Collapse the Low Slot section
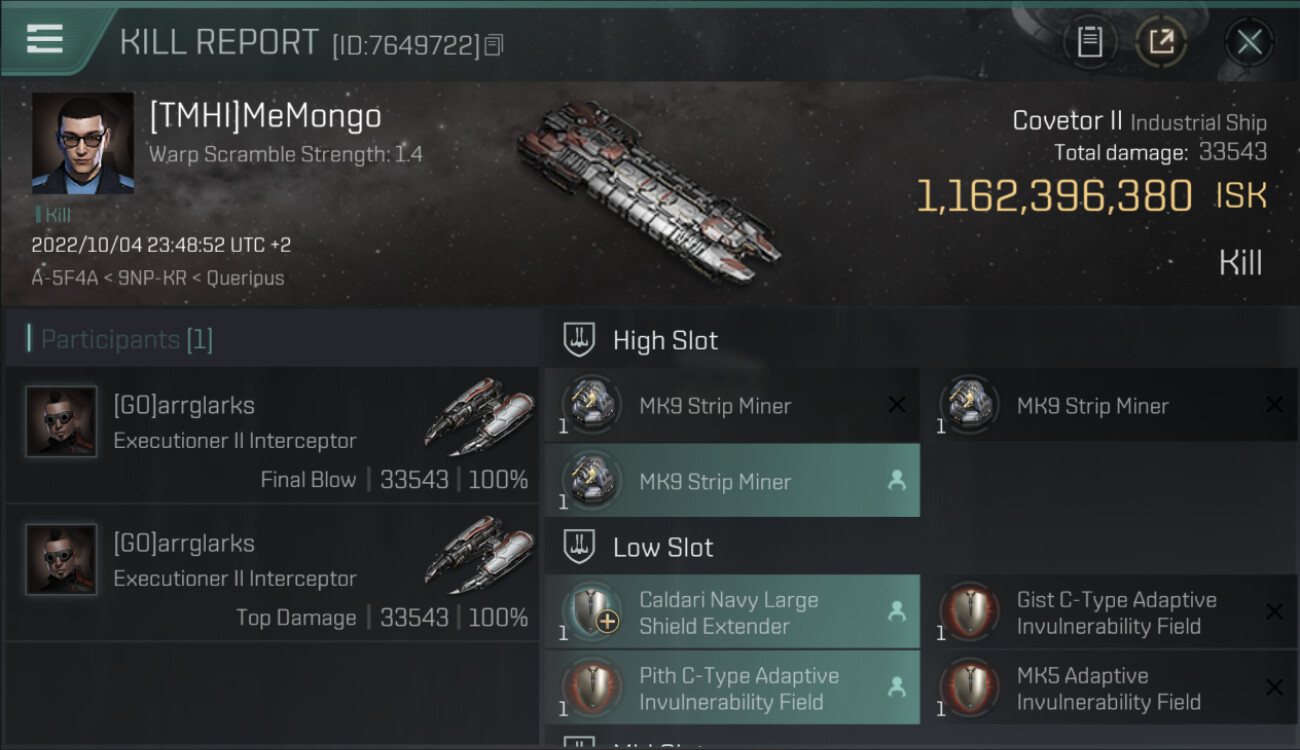1300x750 pixels. click(580, 548)
